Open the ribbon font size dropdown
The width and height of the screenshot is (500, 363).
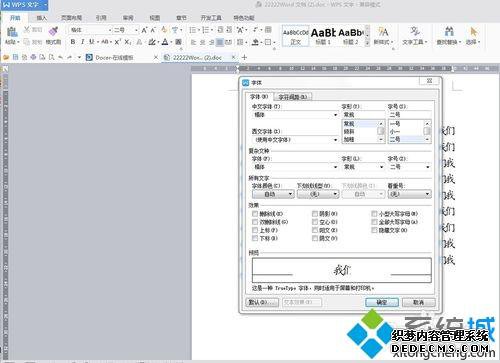[x=136, y=30]
